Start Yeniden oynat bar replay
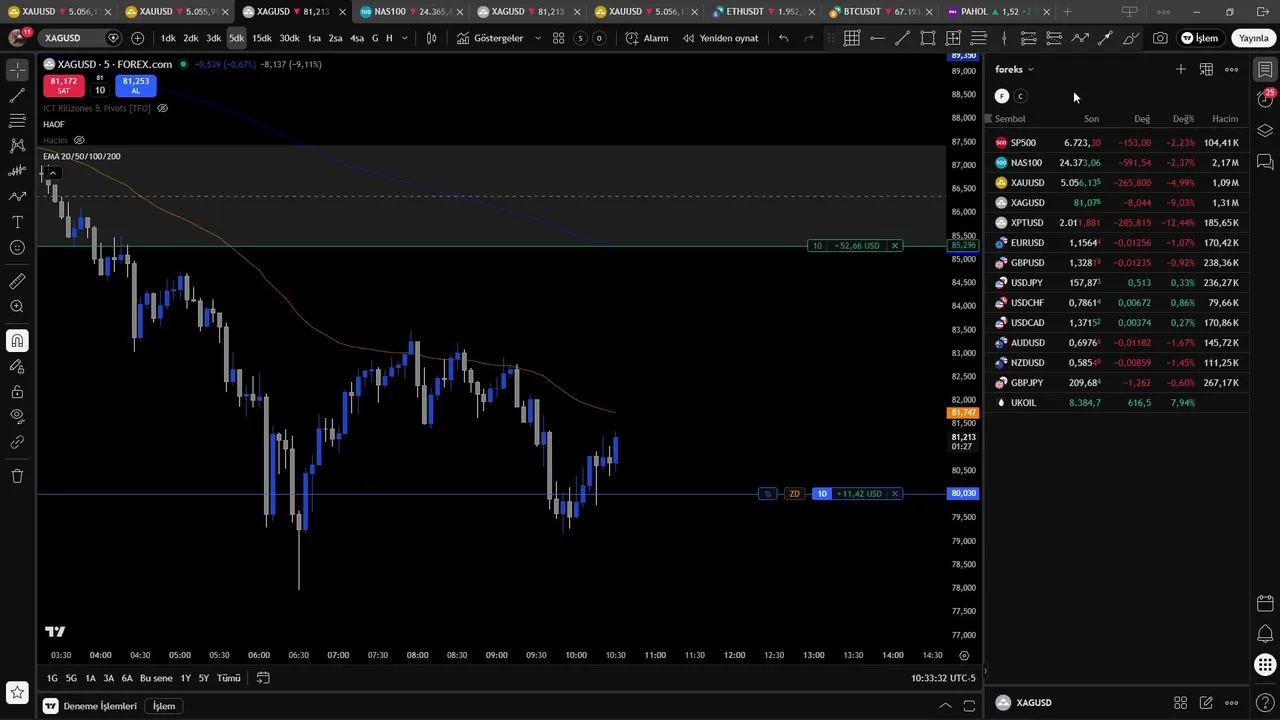The height and width of the screenshot is (720, 1280). coord(720,38)
